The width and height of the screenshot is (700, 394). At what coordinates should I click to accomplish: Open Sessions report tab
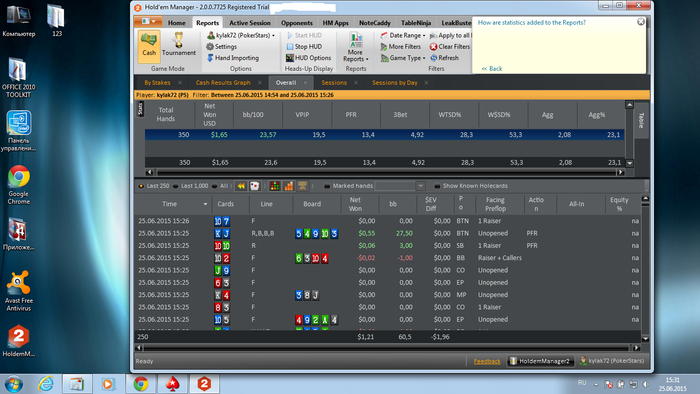click(334, 83)
